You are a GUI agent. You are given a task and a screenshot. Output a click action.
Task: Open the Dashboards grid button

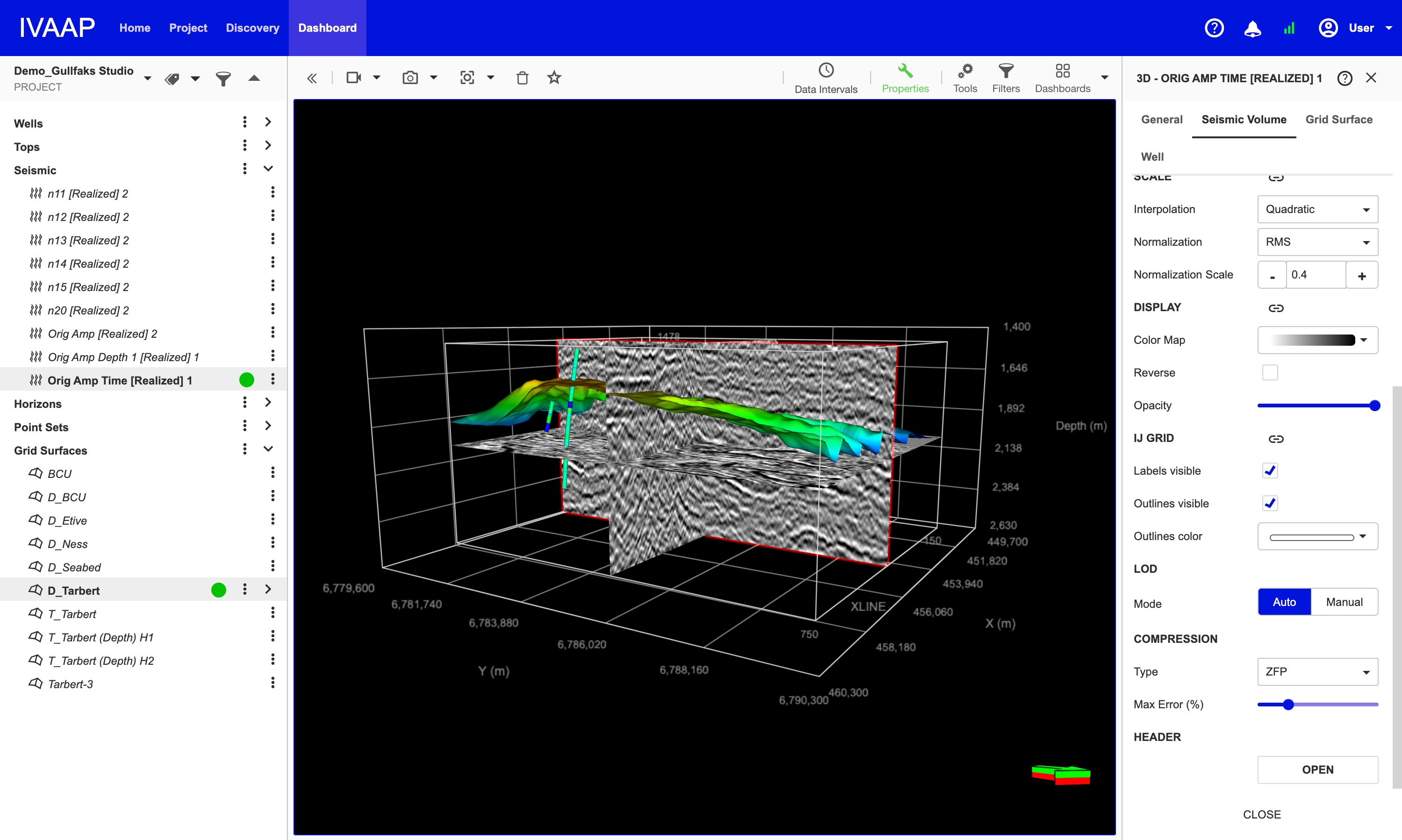pos(1062,78)
